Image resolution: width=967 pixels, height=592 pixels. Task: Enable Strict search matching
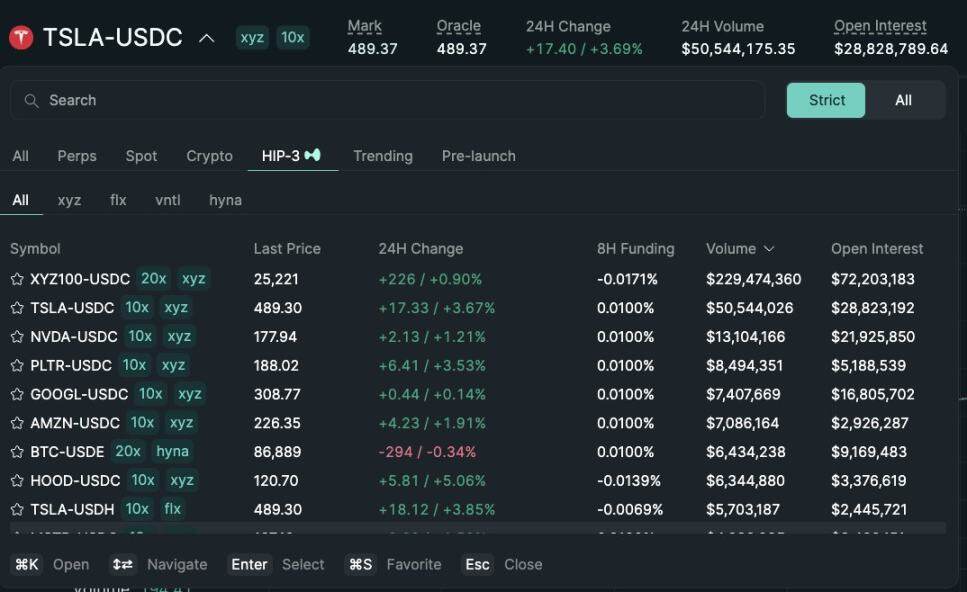[825, 100]
